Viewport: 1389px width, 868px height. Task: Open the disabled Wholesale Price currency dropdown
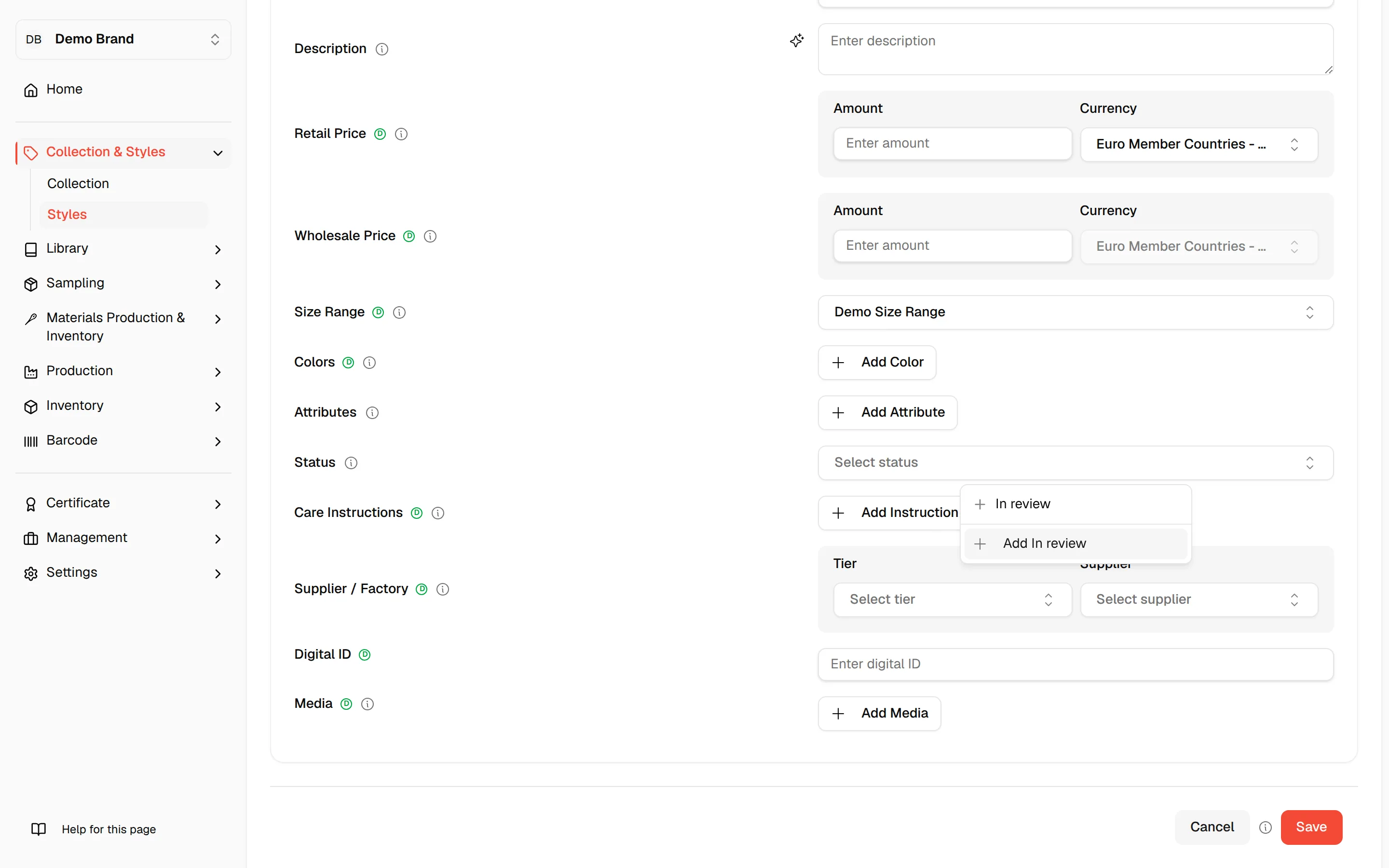(x=1198, y=247)
